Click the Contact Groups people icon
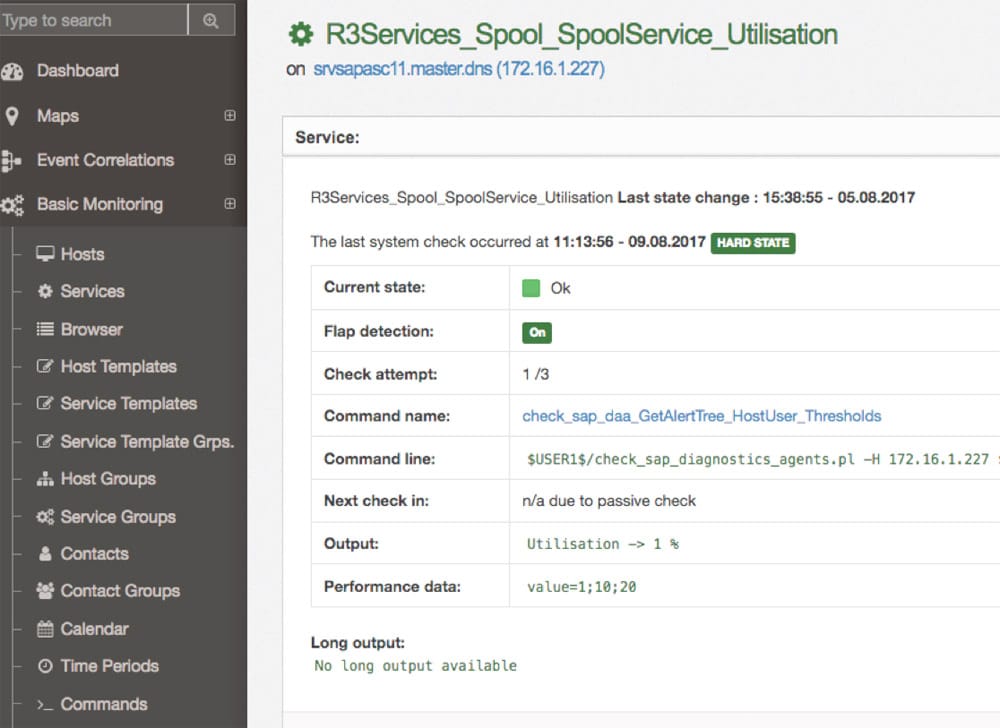Viewport: 1000px width, 728px height. (45, 590)
